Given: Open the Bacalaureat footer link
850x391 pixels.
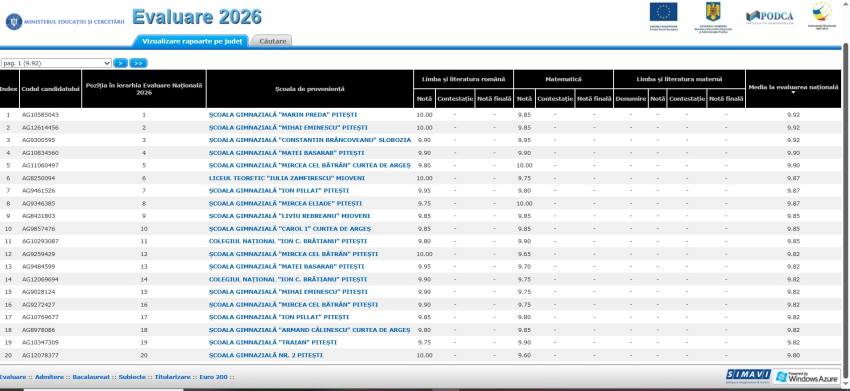Looking at the screenshot, I should click(x=91, y=376).
